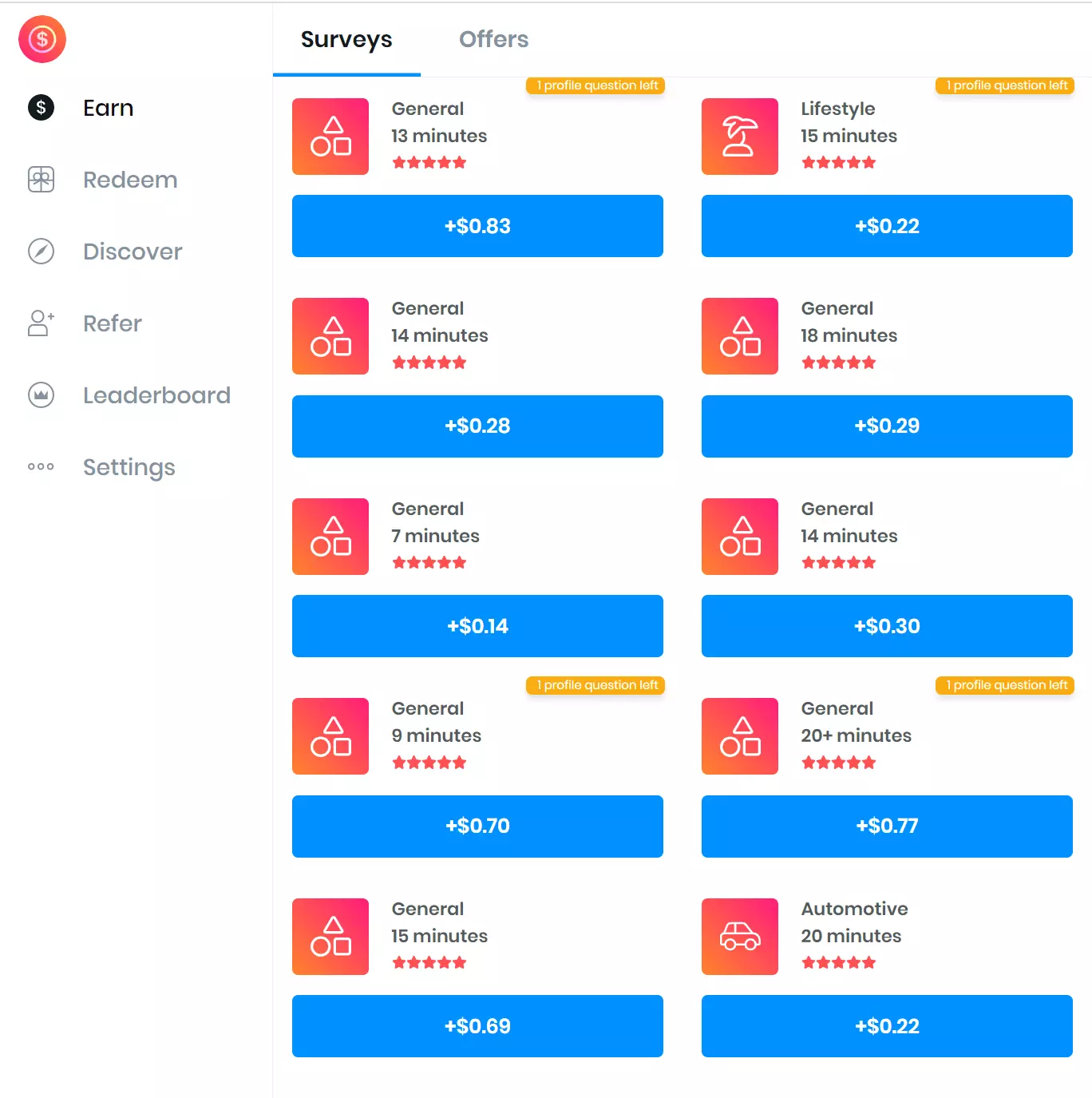Click the crown Leaderboard icon

(41, 395)
